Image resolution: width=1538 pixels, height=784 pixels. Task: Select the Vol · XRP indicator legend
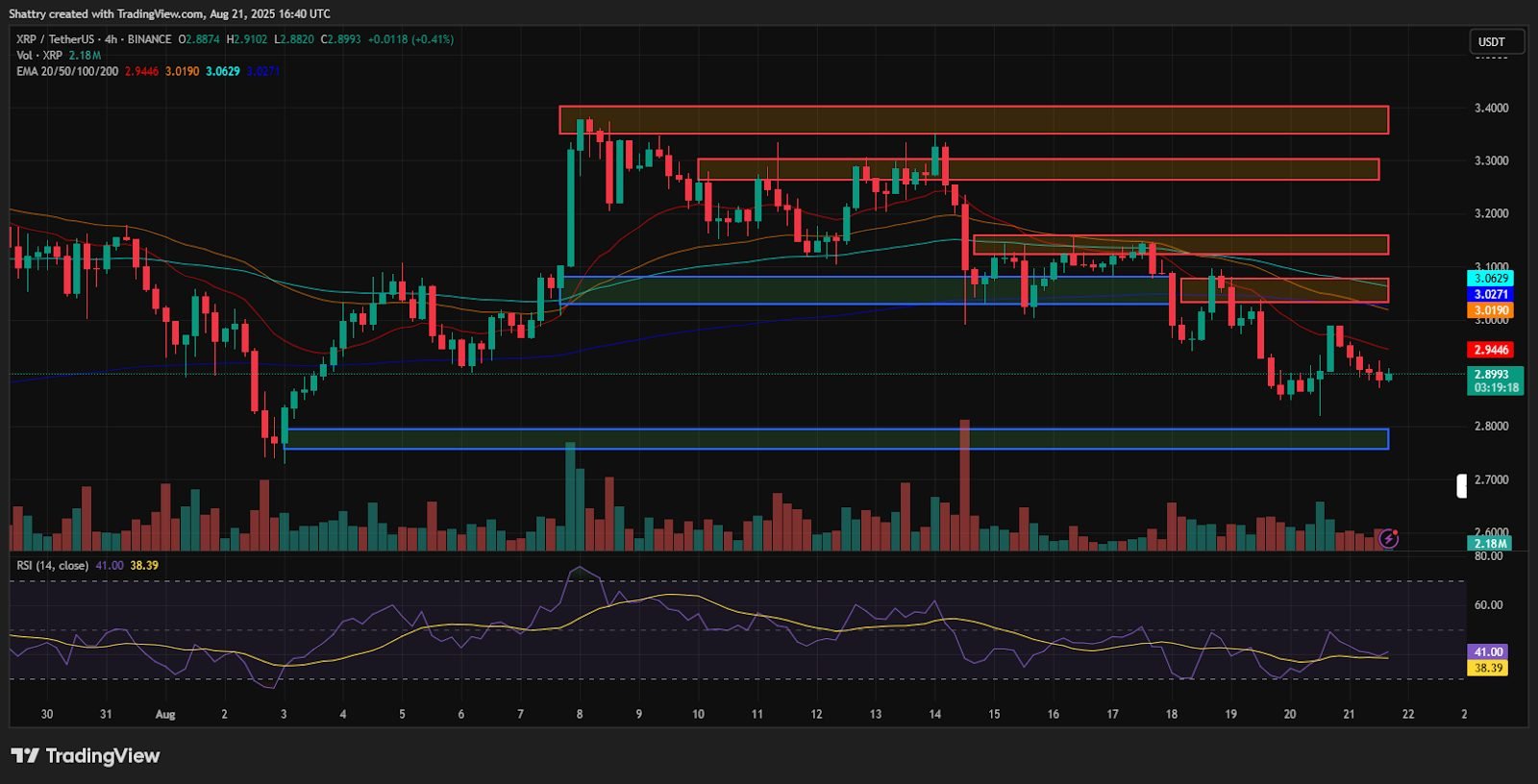coord(39,56)
